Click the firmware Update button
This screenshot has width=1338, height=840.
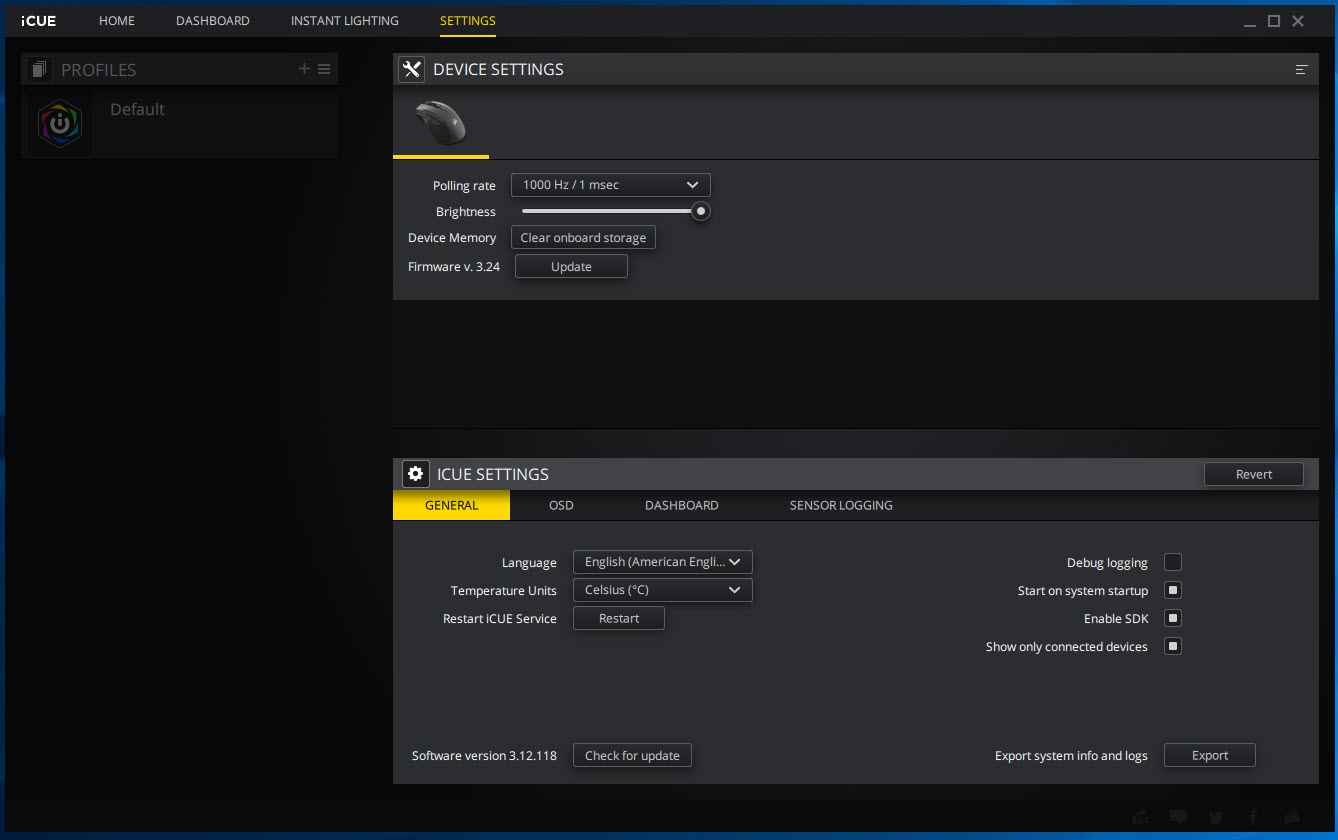point(571,267)
